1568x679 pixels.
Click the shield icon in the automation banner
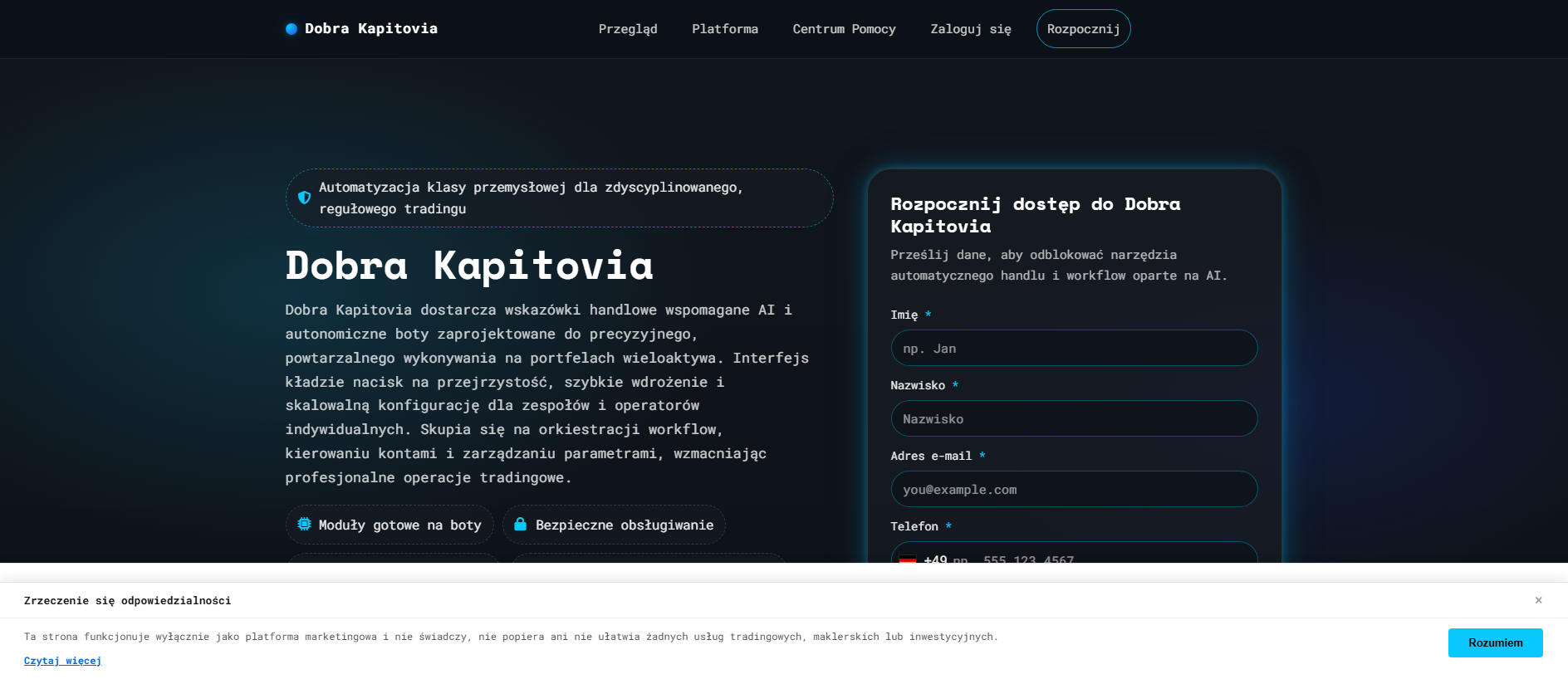(304, 198)
